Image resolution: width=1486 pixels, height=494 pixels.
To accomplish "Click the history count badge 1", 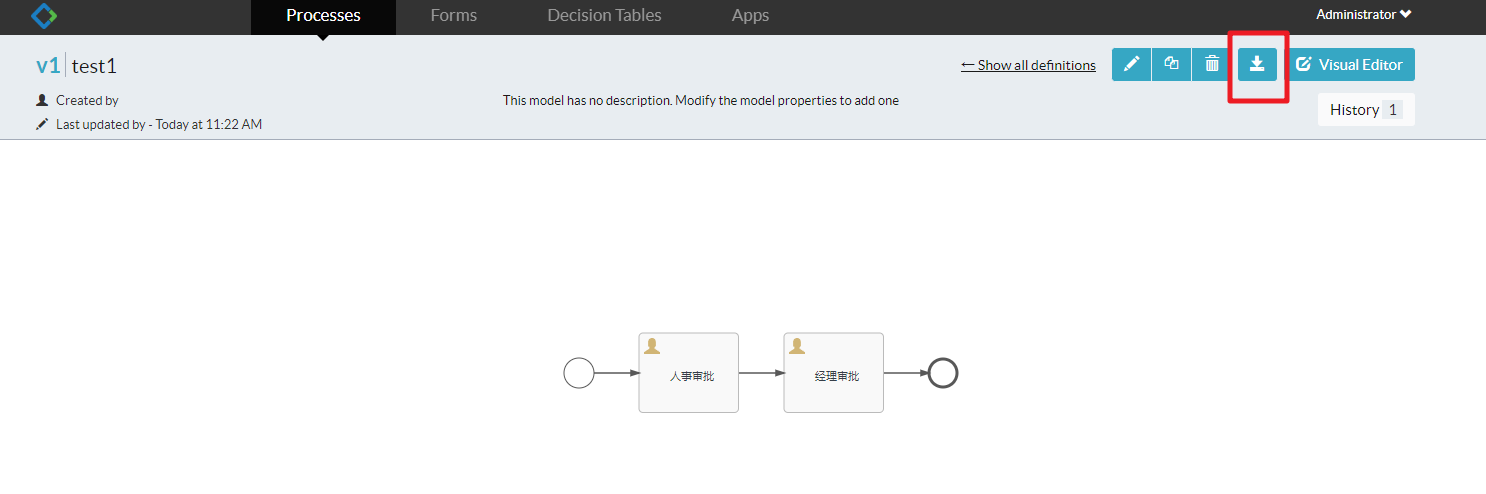I will (1393, 110).
